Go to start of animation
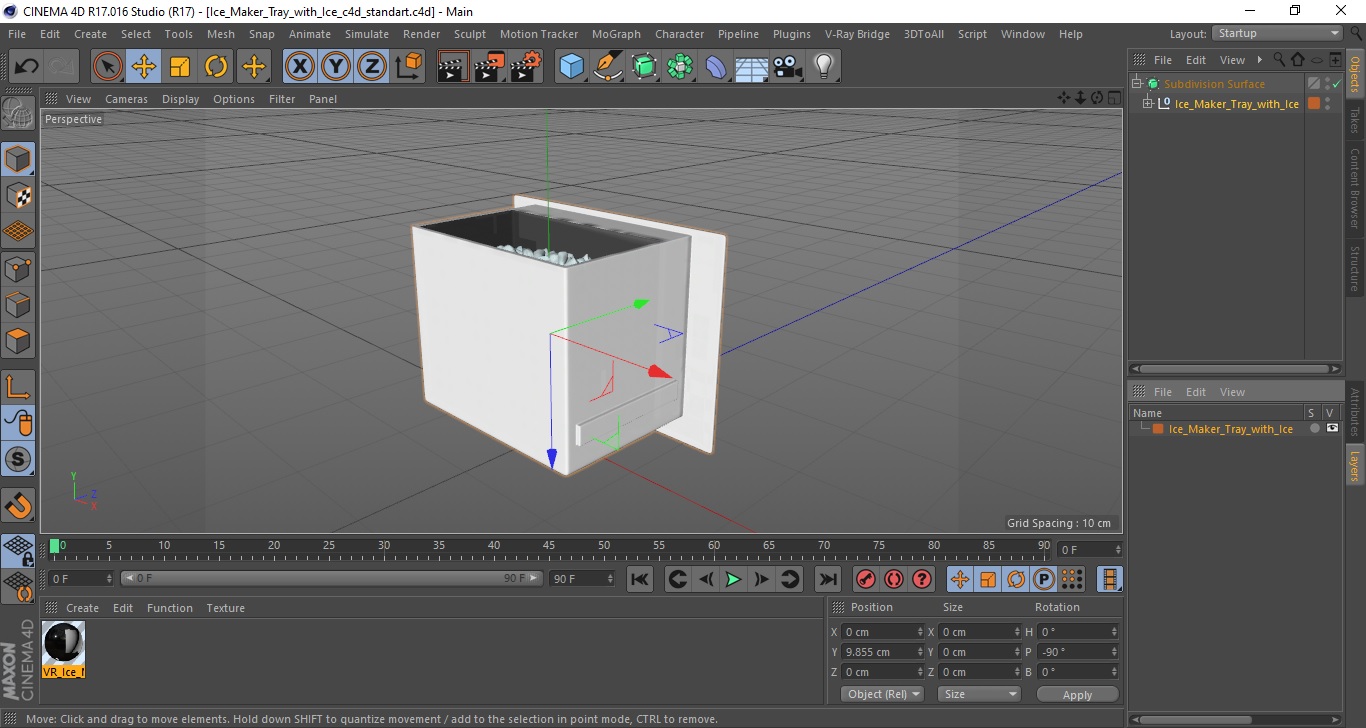This screenshot has height=728, width=1366. (x=640, y=579)
